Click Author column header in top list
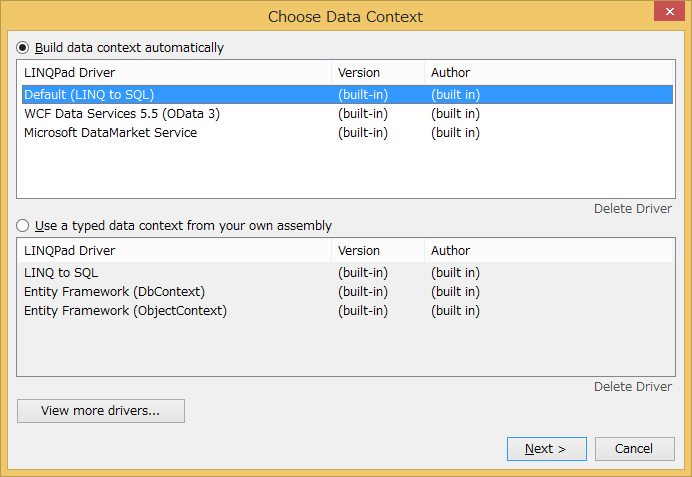This screenshot has width=692, height=477. (x=450, y=72)
